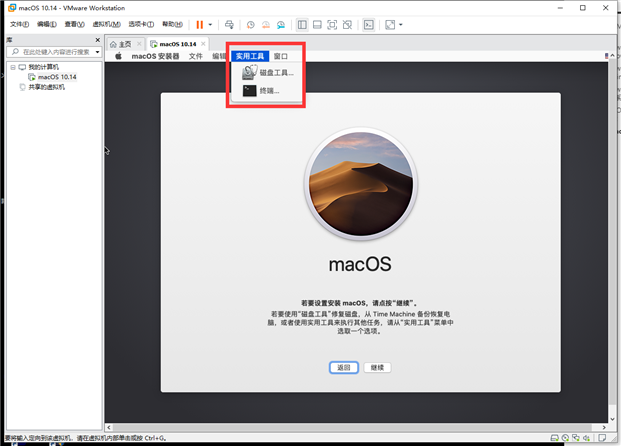This screenshot has width=621, height=446.
Task: Toggle the thumbnail bar view icon
Action: (x=317, y=25)
